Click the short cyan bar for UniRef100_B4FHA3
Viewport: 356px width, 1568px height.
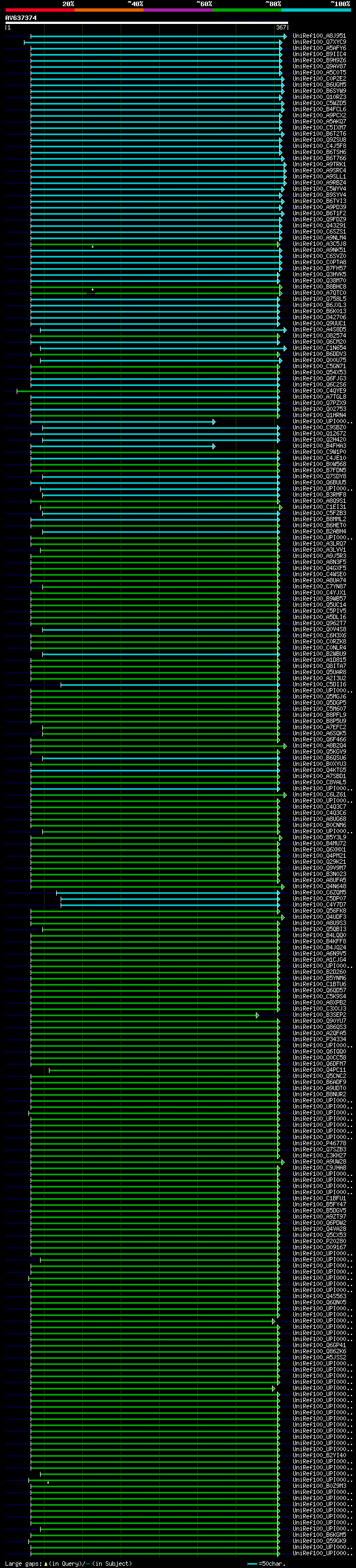coord(123,446)
